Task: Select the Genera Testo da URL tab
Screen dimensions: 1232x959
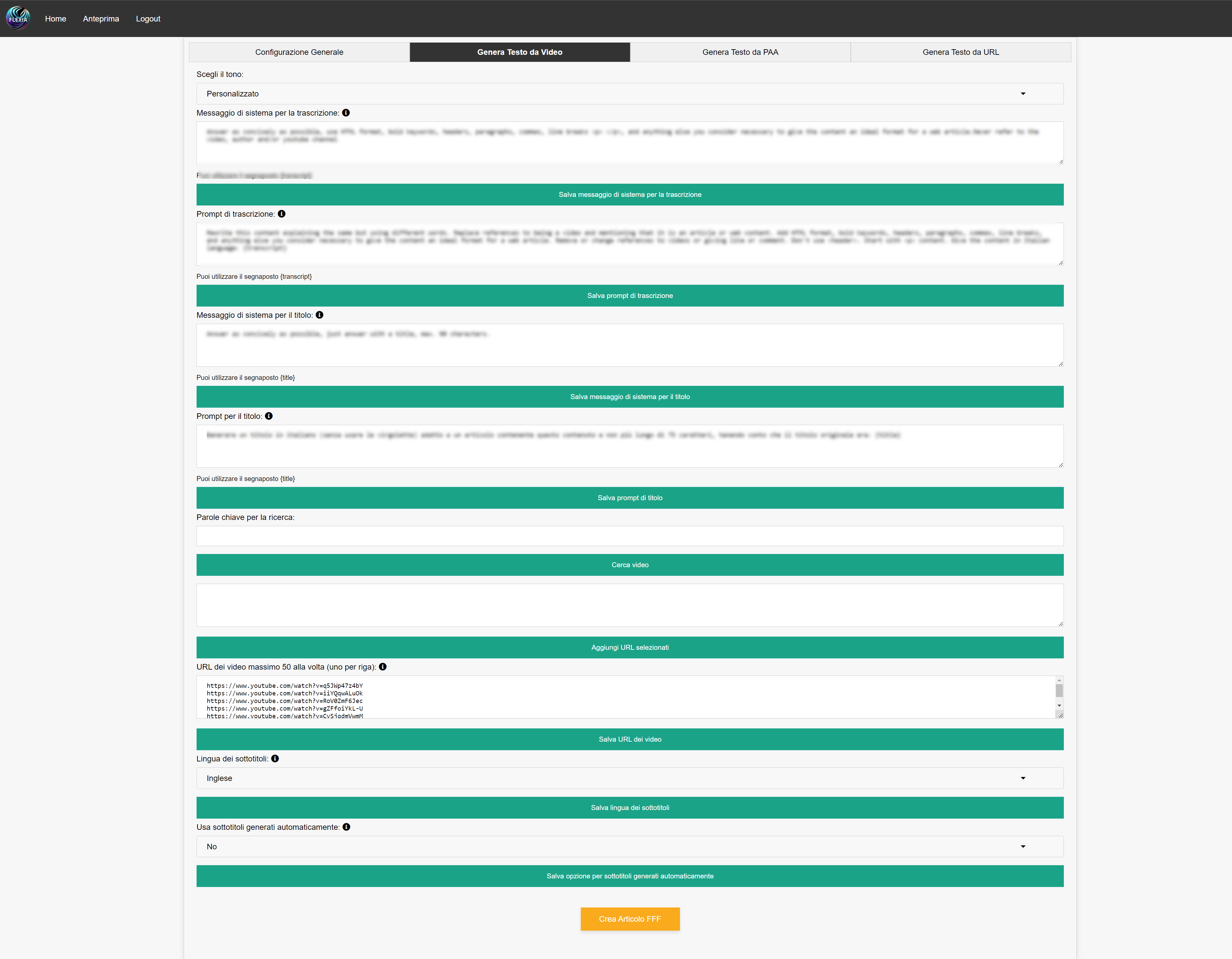Action: click(960, 52)
